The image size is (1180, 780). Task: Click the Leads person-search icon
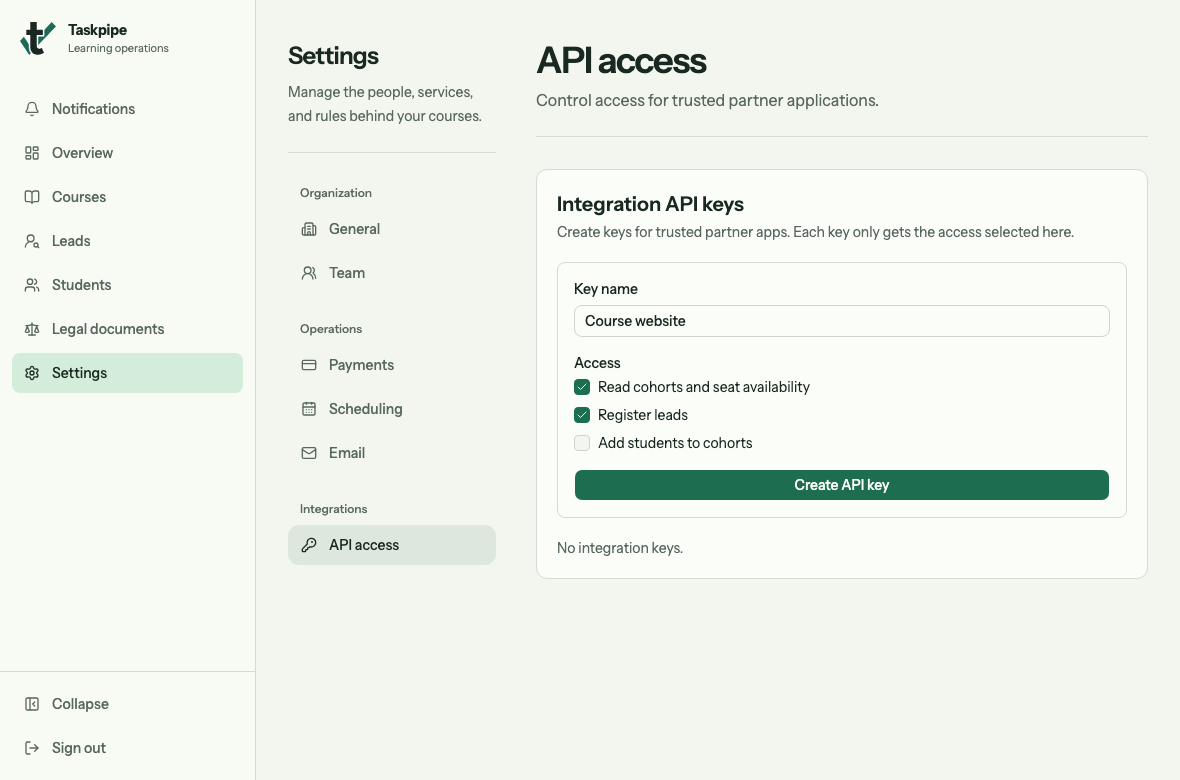[32, 241]
